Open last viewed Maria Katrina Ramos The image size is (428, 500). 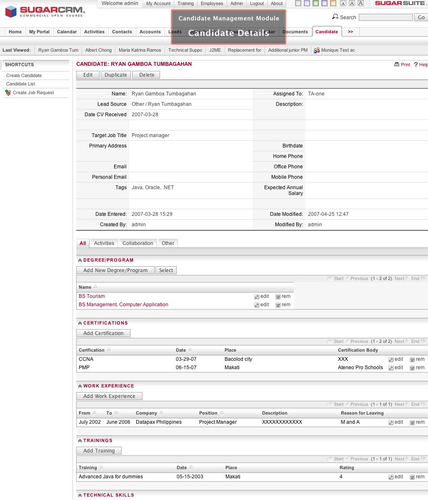pos(140,50)
